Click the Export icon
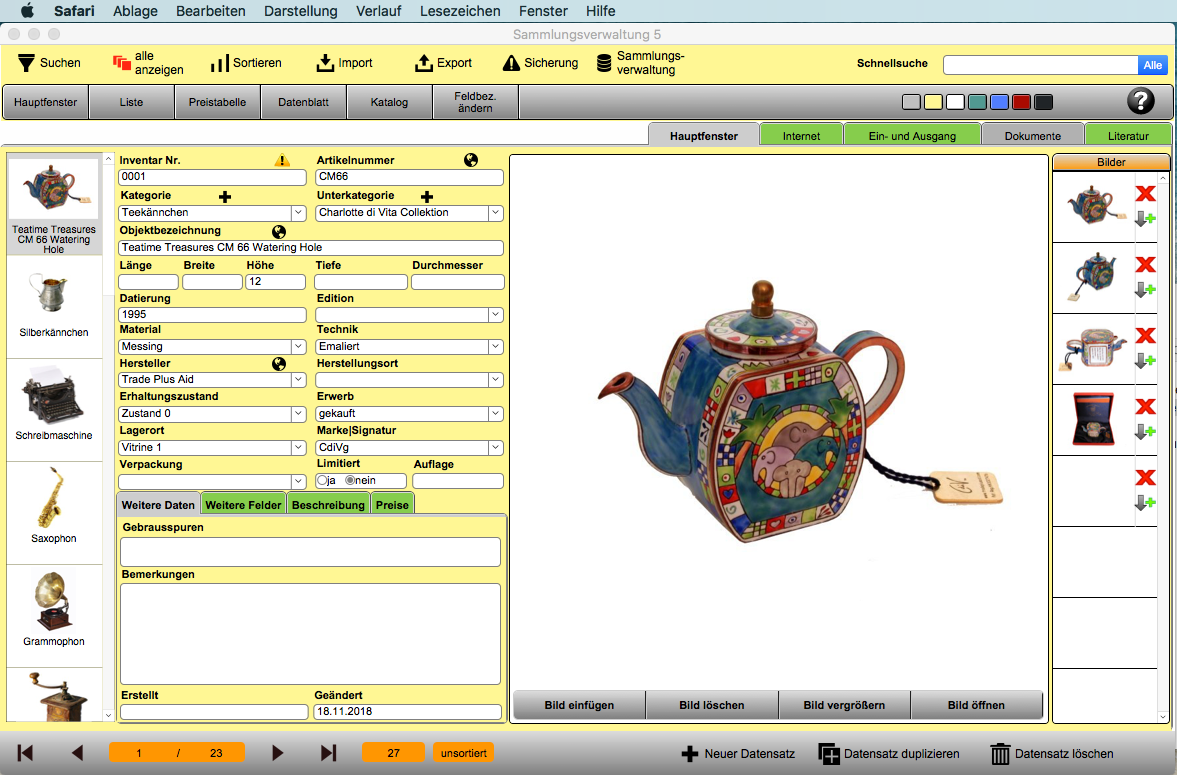1177x775 pixels. click(x=424, y=63)
